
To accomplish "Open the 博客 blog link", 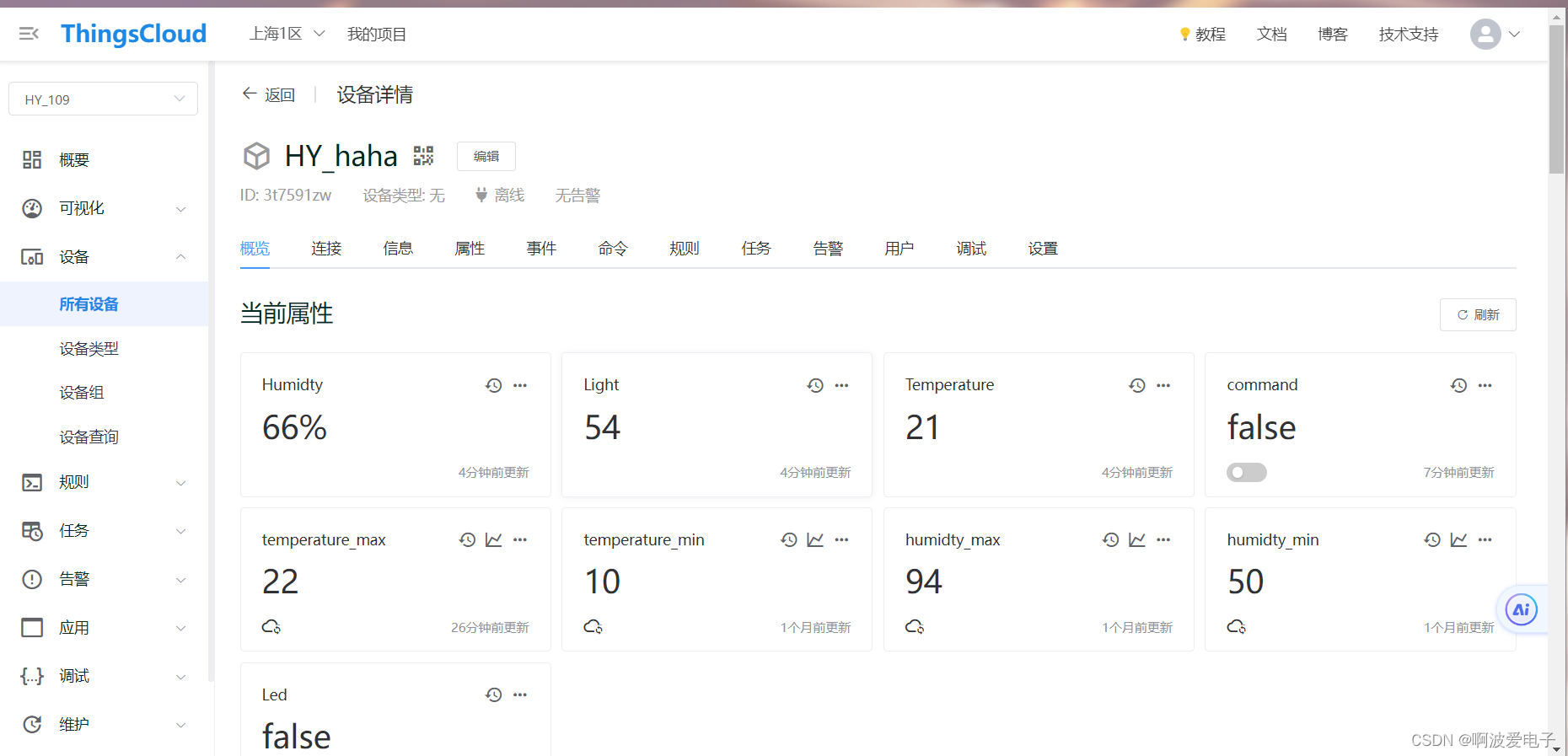I will click(1333, 34).
